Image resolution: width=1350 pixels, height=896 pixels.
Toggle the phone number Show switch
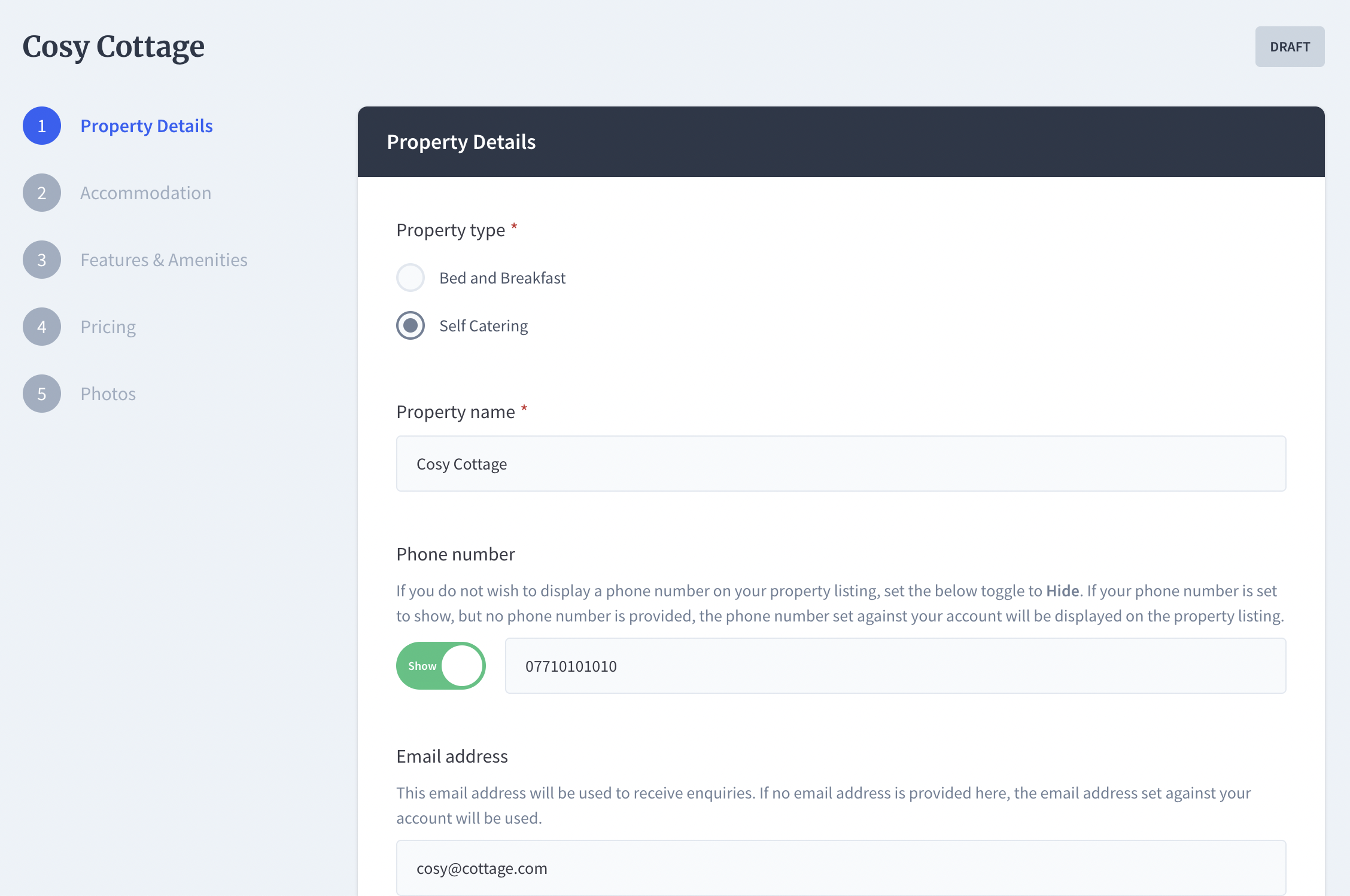point(440,666)
